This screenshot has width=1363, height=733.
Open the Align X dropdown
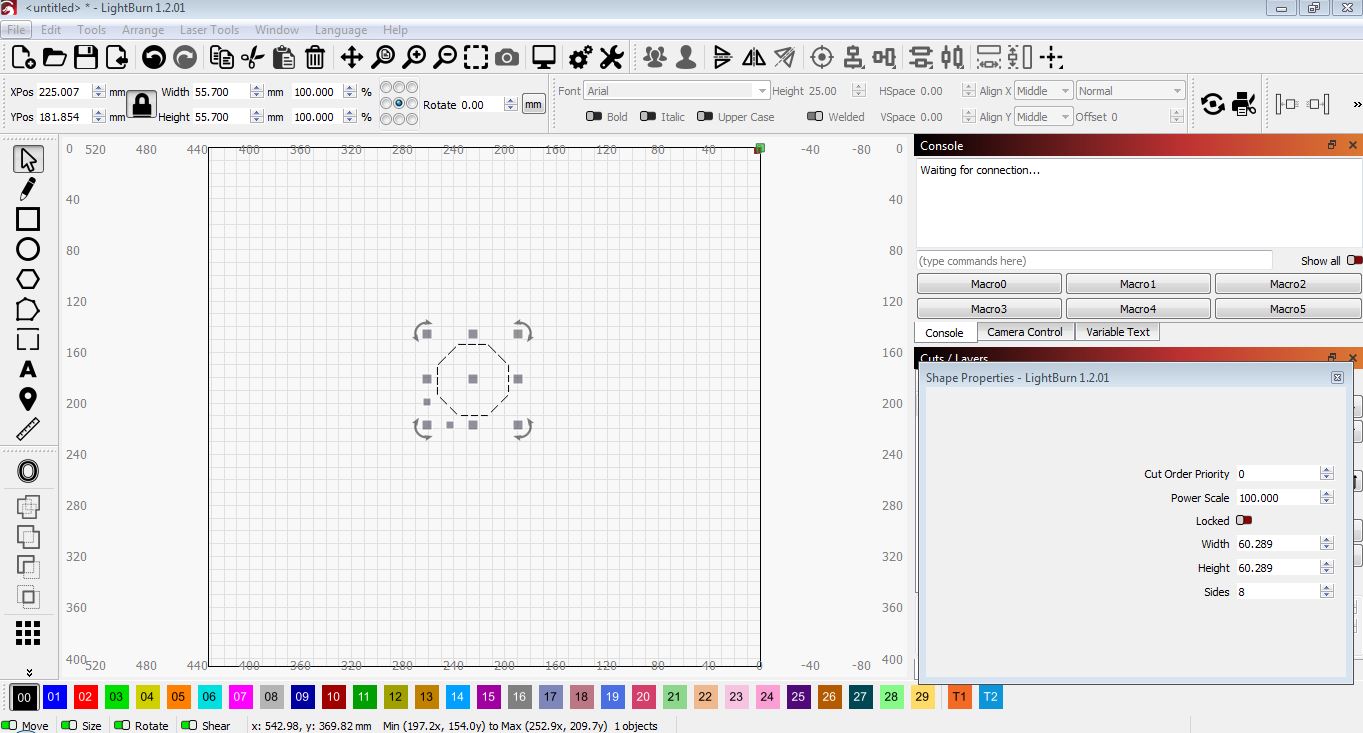coord(1043,91)
